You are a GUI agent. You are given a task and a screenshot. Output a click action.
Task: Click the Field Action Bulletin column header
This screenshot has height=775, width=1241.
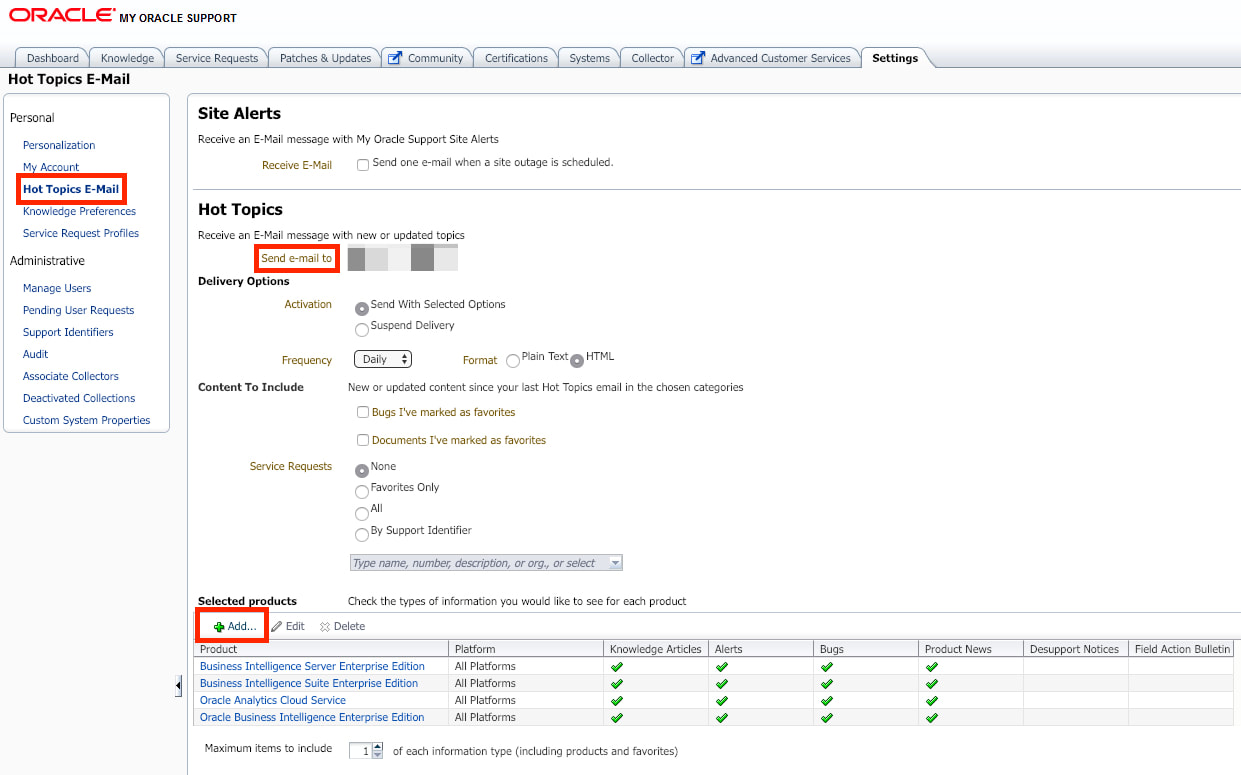(x=1182, y=649)
